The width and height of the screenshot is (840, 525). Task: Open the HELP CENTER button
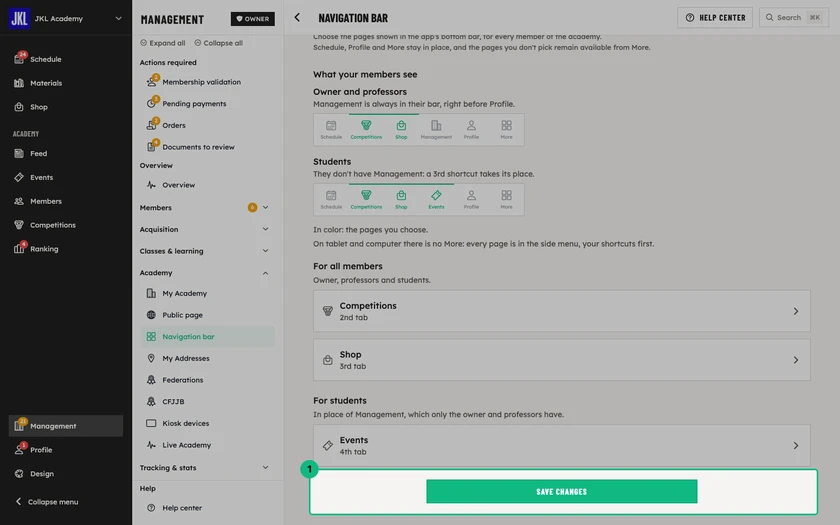(715, 18)
